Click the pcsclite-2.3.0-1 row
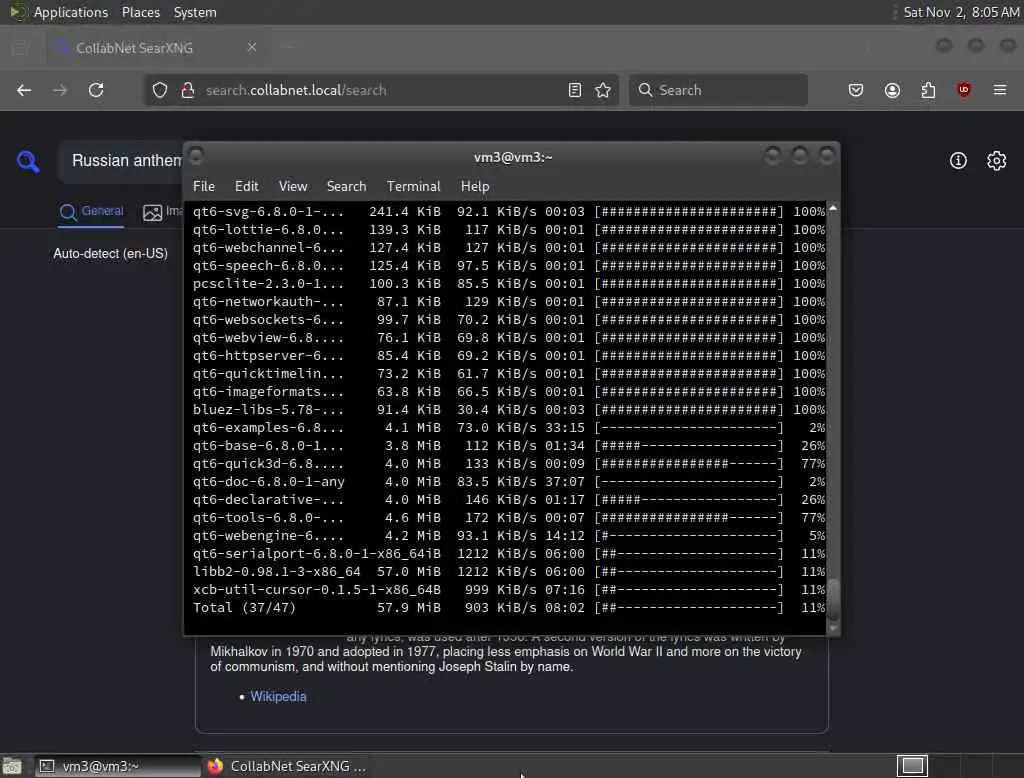1024x778 pixels. tap(509, 284)
